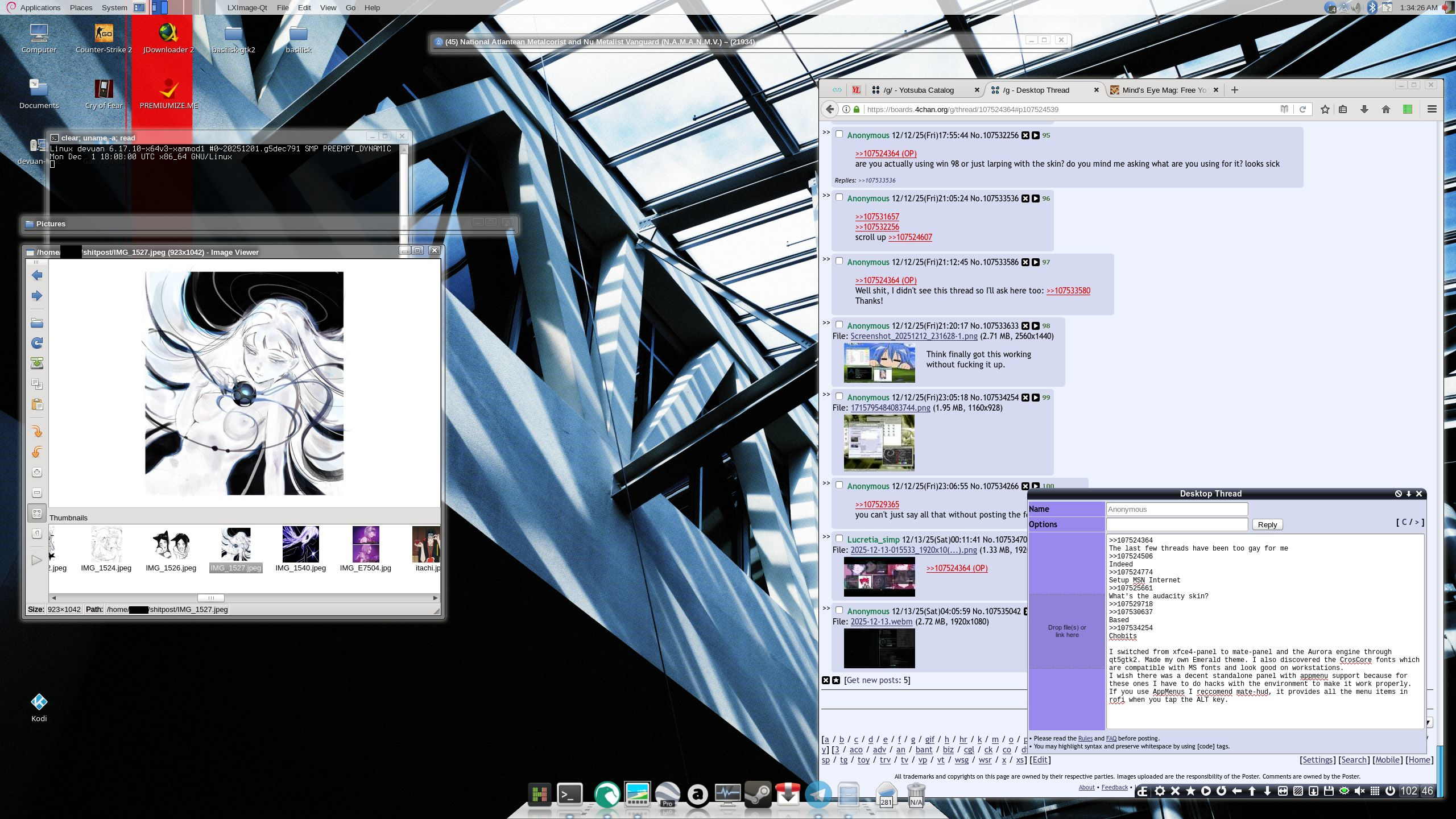1456x819 pixels.
Task: Open post menu arrow for post No.107534254
Action: point(1036,398)
